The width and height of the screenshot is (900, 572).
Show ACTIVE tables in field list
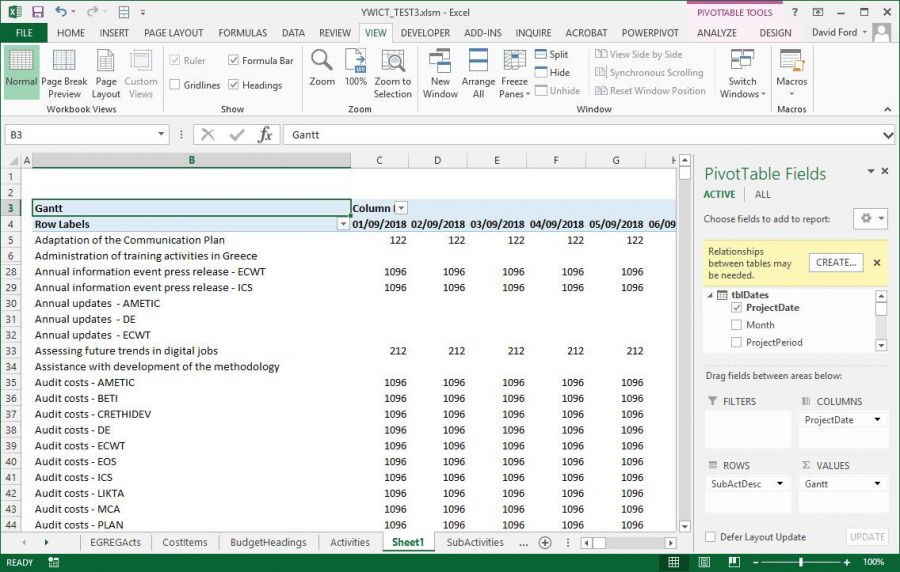coord(719,194)
